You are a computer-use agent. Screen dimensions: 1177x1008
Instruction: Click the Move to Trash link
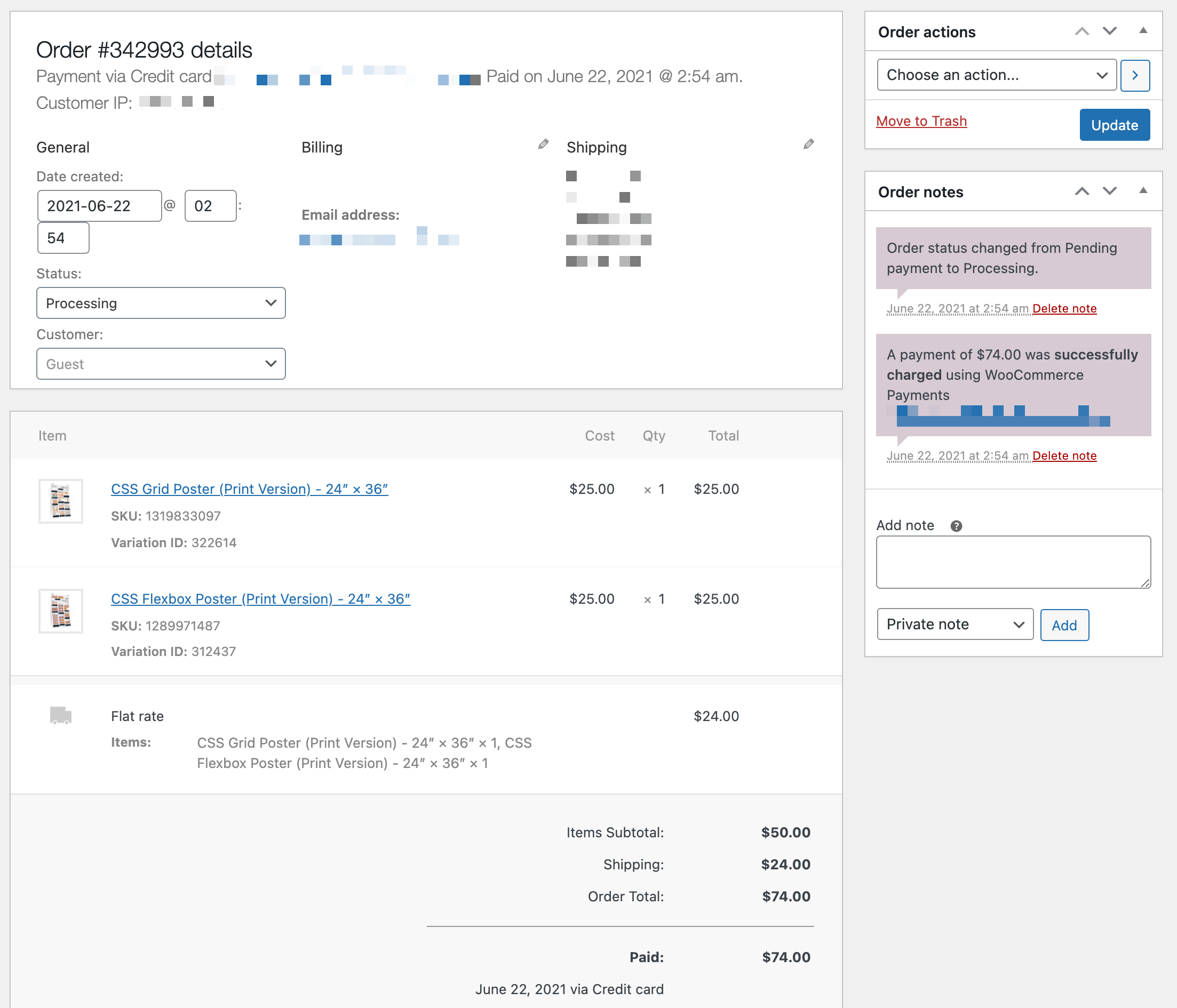921,121
